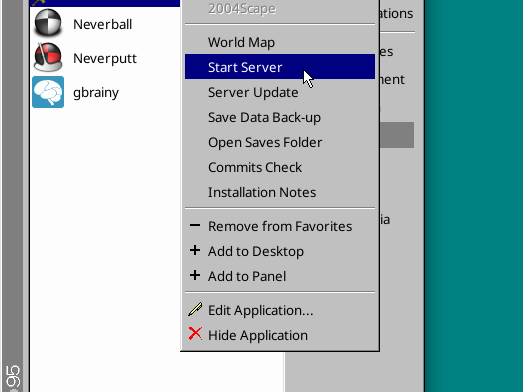Select the Neverputt text label
The width and height of the screenshot is (523, 392).
click(x=105, y=58)
